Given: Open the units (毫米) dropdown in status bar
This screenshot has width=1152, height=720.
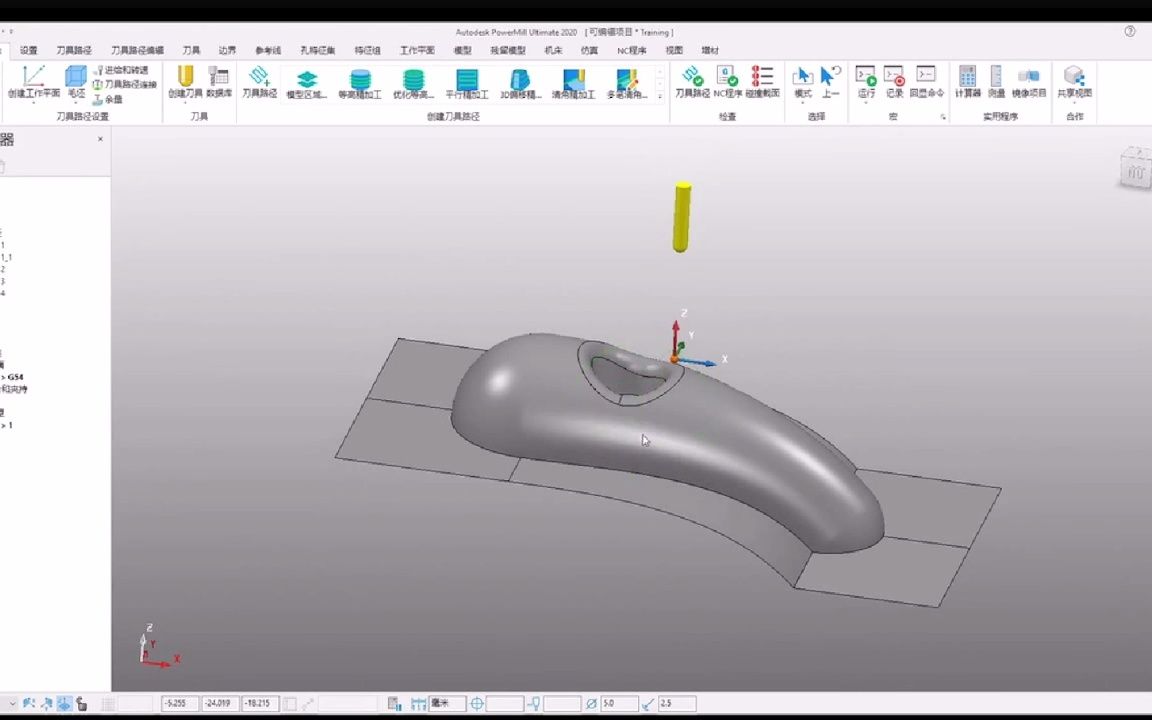Looking at the screenshot, I should pos(447,704).
